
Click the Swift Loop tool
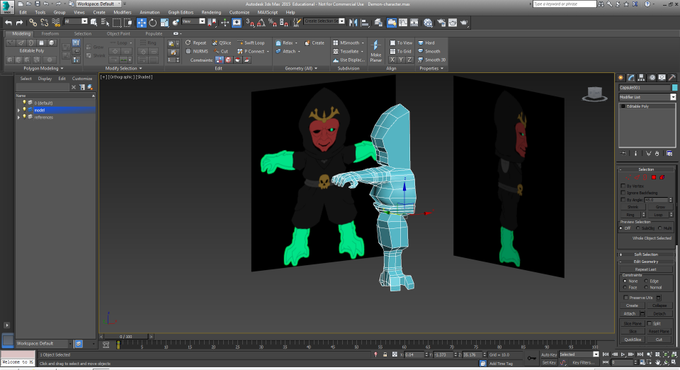point(251,43)
